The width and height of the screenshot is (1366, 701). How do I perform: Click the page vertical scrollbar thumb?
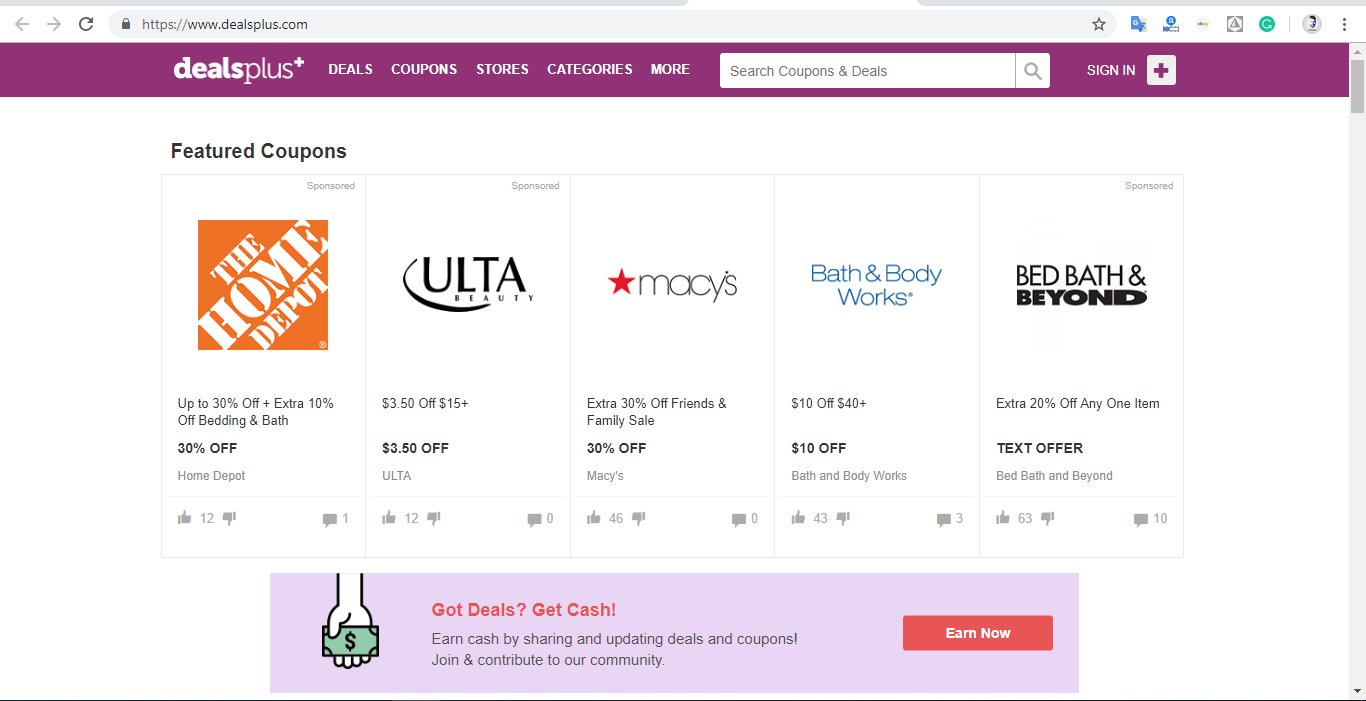point(1357,85)
